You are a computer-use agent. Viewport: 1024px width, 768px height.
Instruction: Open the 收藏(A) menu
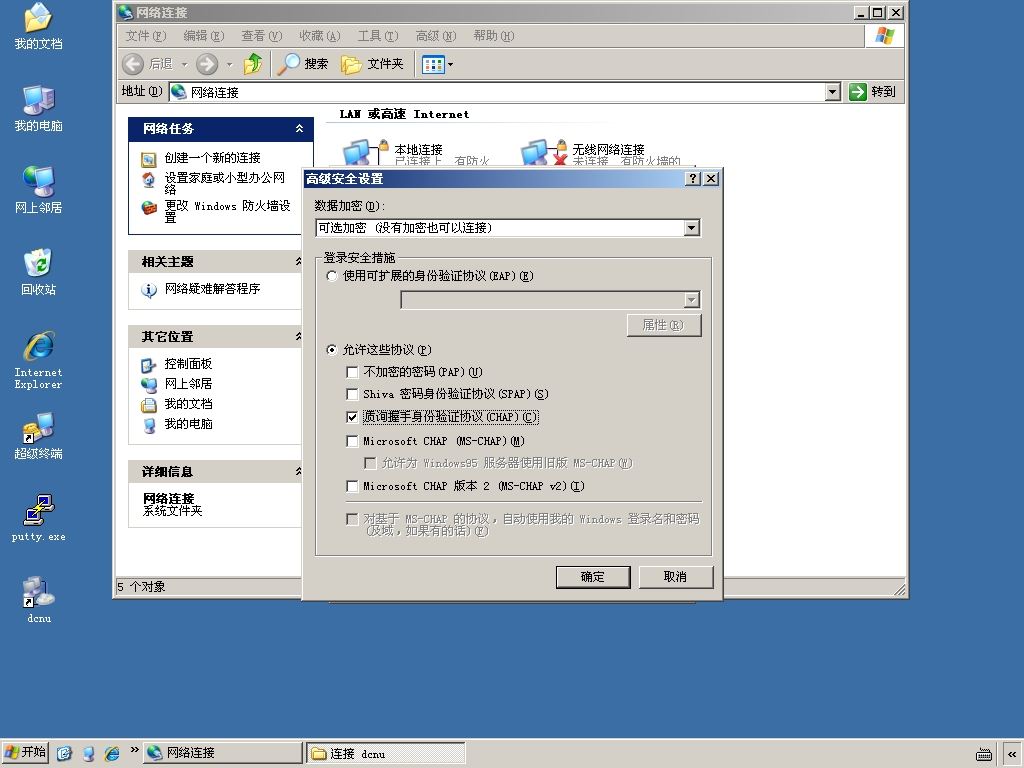[x=320, y=36]
